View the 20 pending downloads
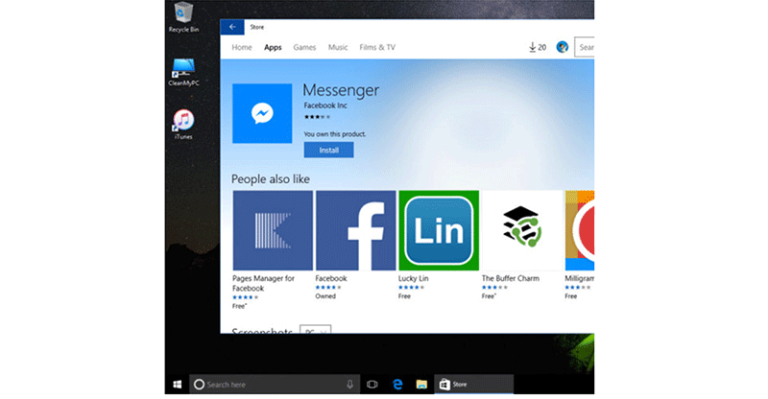The width and height of the screenshot is (768, 399). tap(537, 47)
